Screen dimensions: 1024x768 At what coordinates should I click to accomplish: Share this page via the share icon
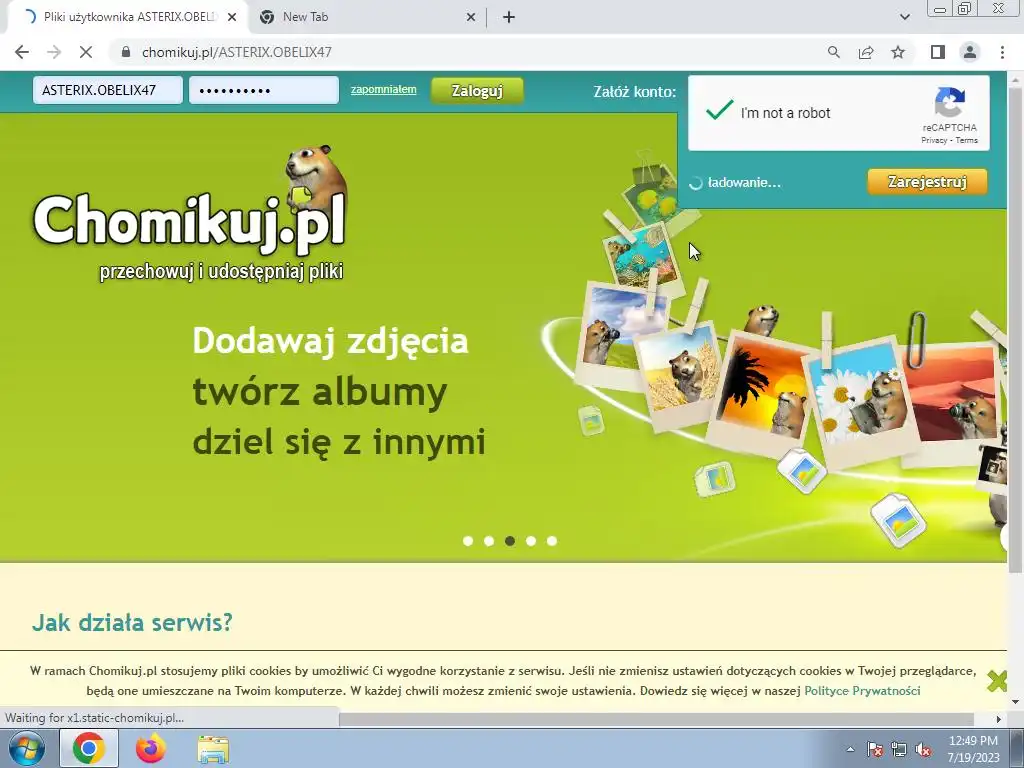pos(866,52)
